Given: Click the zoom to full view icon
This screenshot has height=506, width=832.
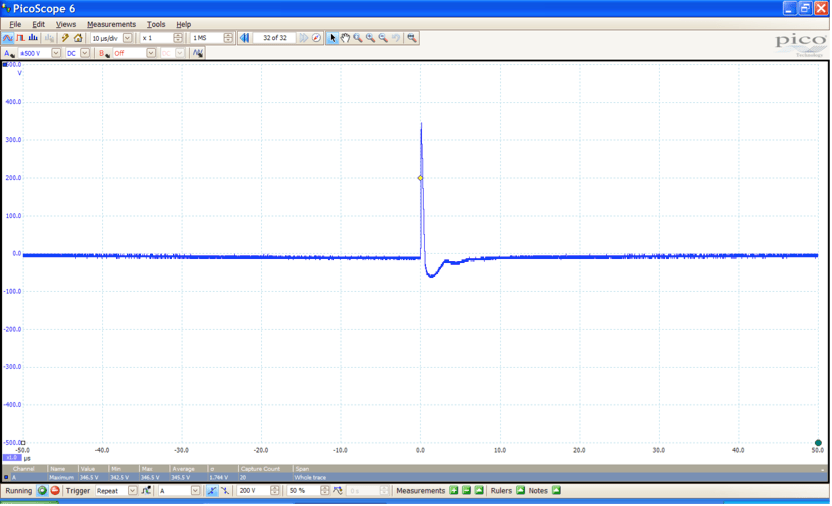Looking at the screenshot, I should coord(412,38).
